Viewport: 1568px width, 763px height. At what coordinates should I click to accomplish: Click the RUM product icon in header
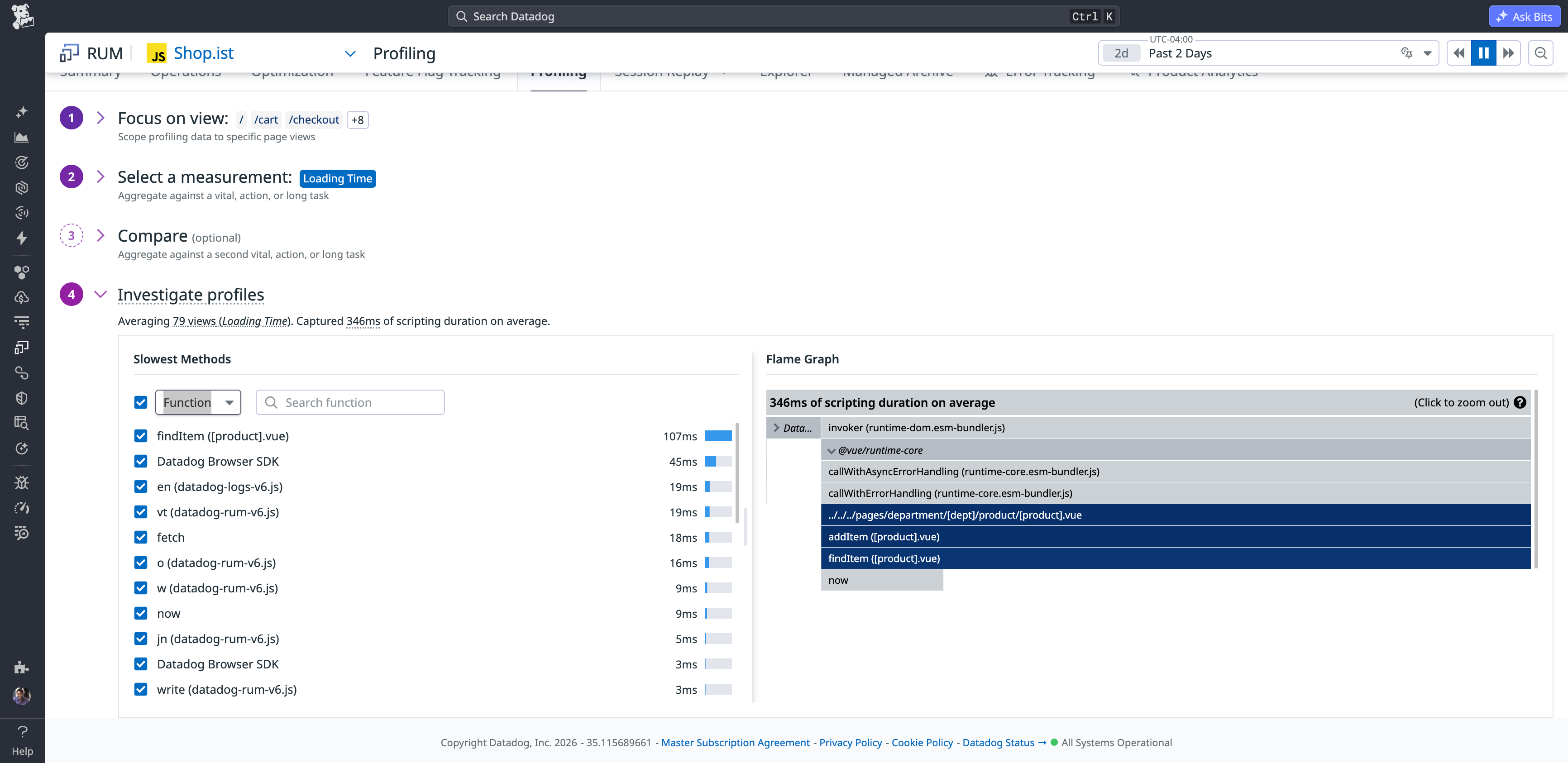pyautogui.click(x=69, y=53)
